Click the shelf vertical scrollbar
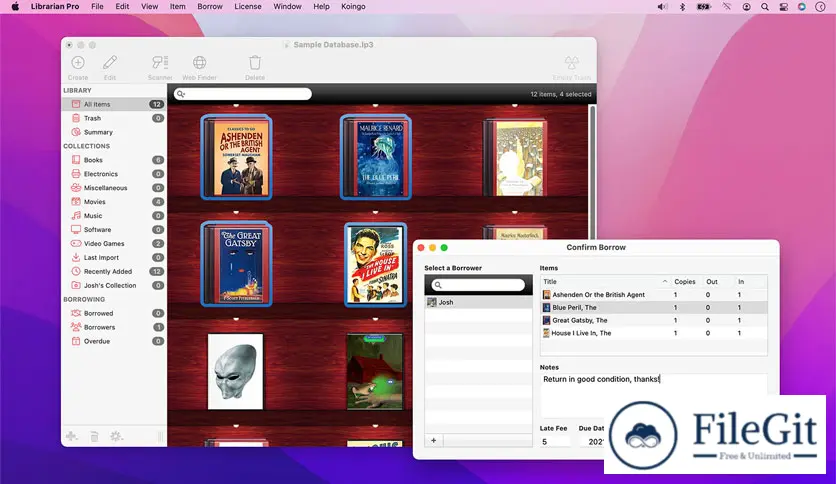The height and width of the screenshot is (484, 836). 592,171
